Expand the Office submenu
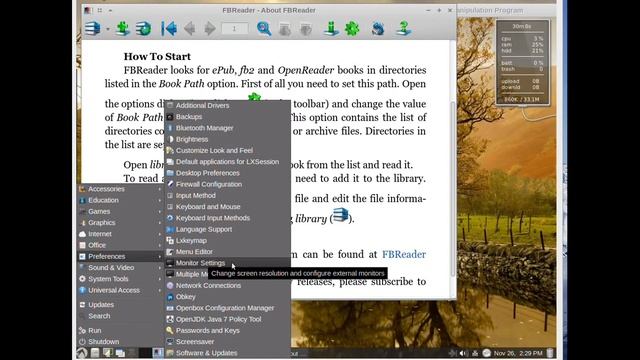 [x=120, y=245]
